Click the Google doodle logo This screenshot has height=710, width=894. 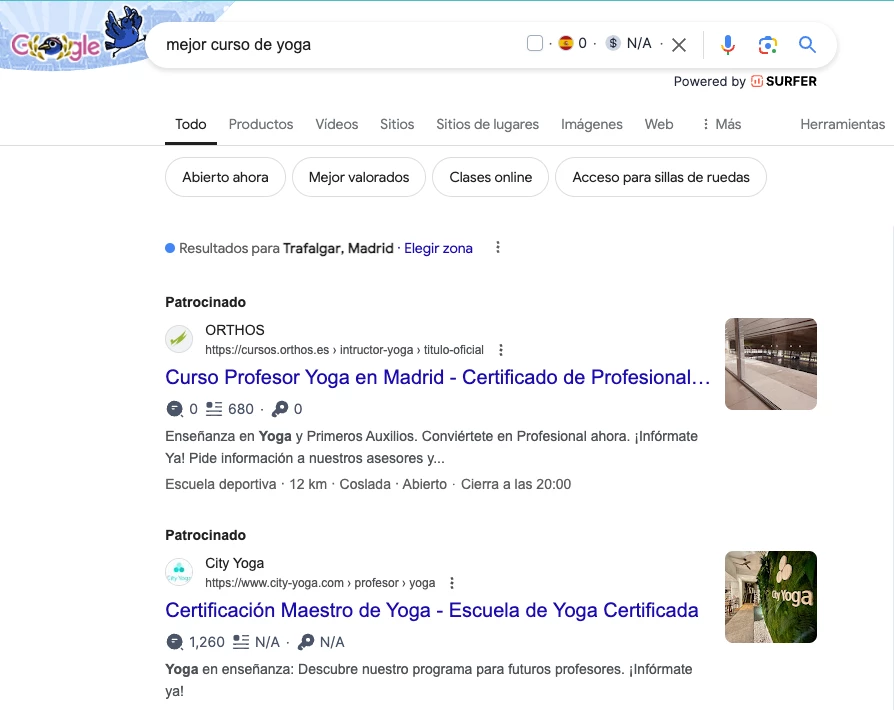click(x=70, y=40)
